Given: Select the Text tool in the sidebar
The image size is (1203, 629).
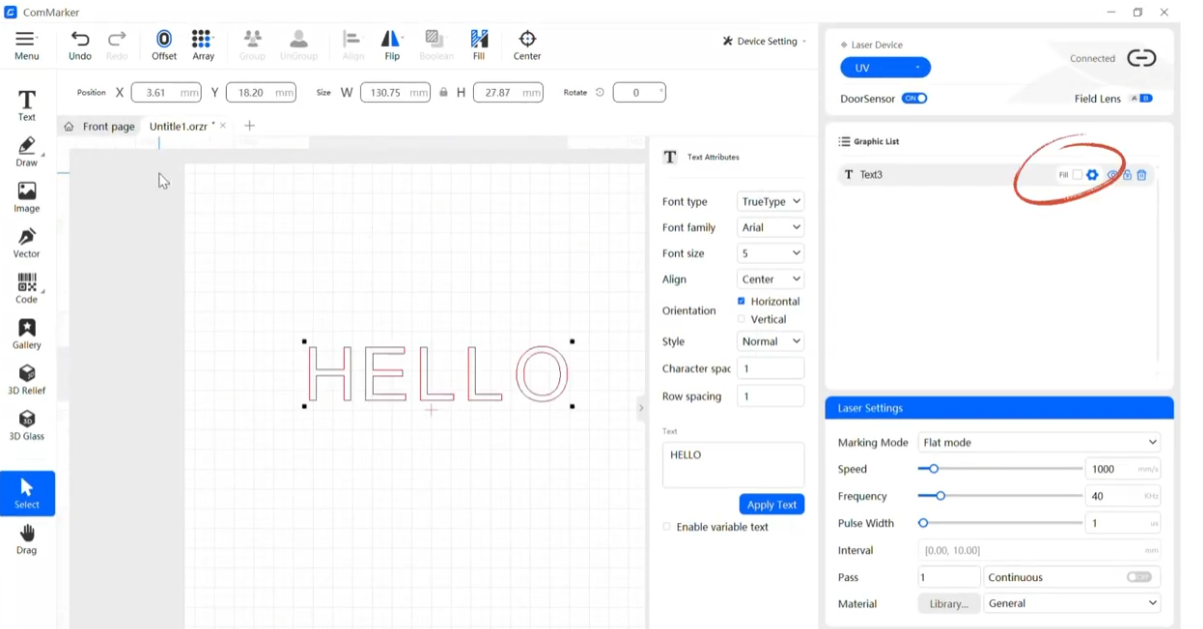Looking at the screenshot, I should (x=25, y=103).
